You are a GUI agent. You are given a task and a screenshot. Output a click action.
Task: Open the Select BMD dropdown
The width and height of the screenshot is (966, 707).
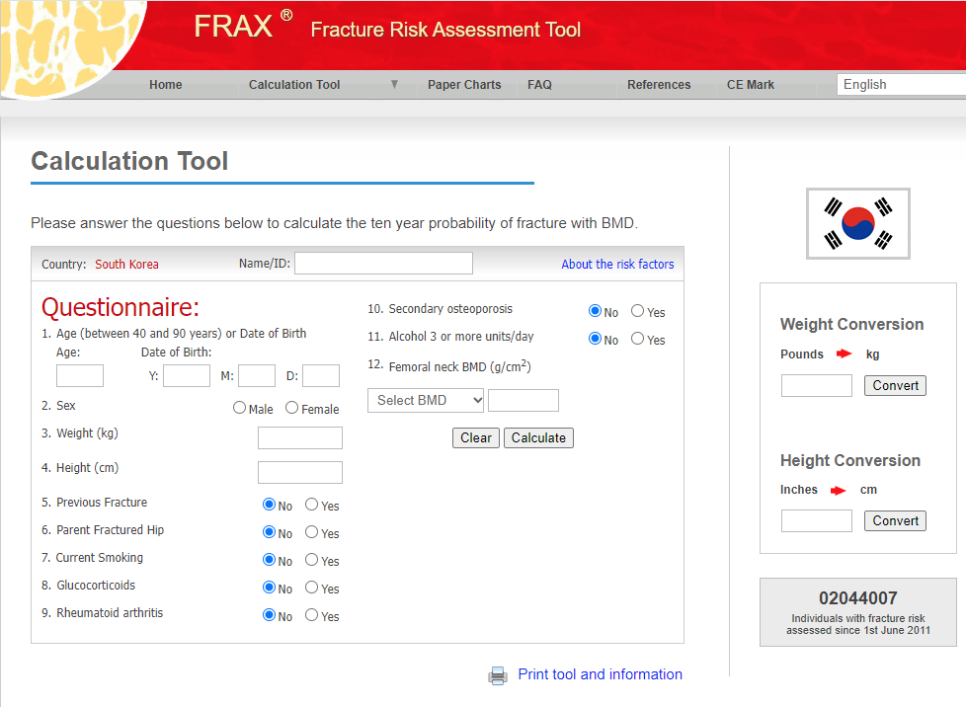(x=426, y=400)
